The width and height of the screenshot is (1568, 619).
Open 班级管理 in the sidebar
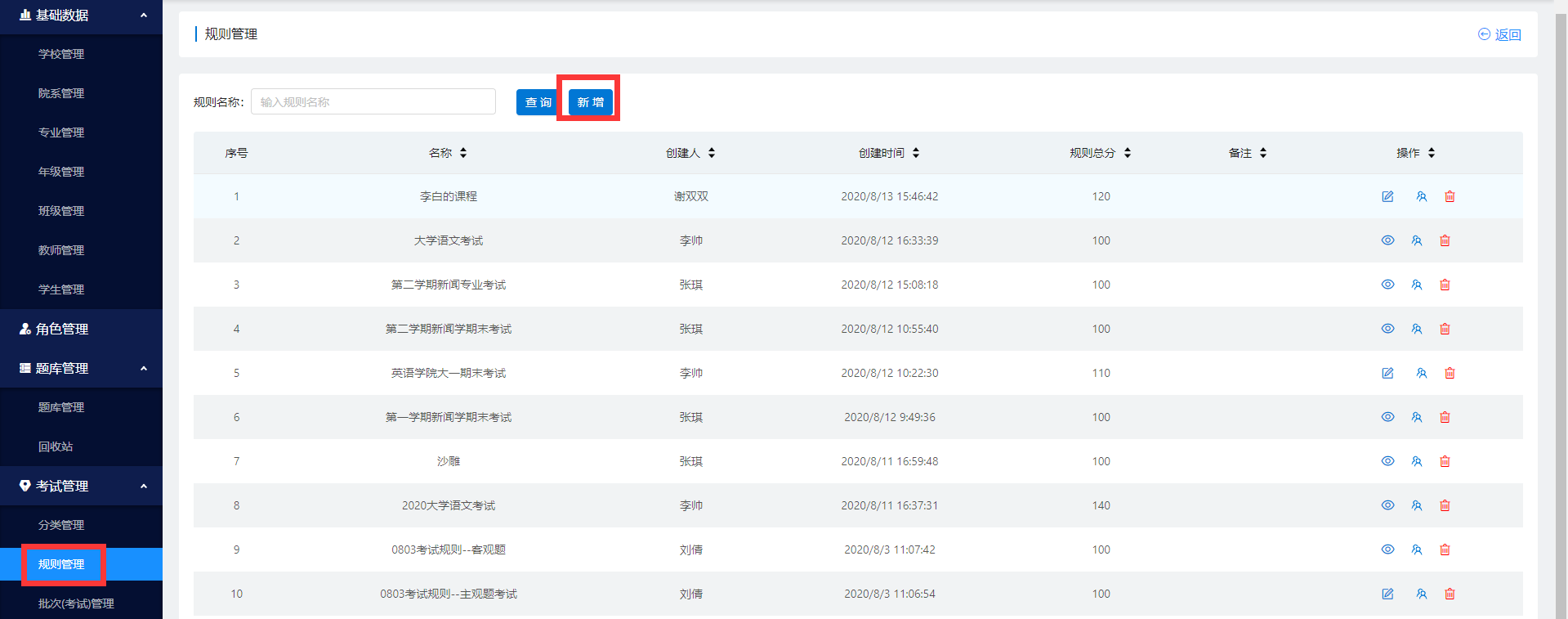point(61,211)
